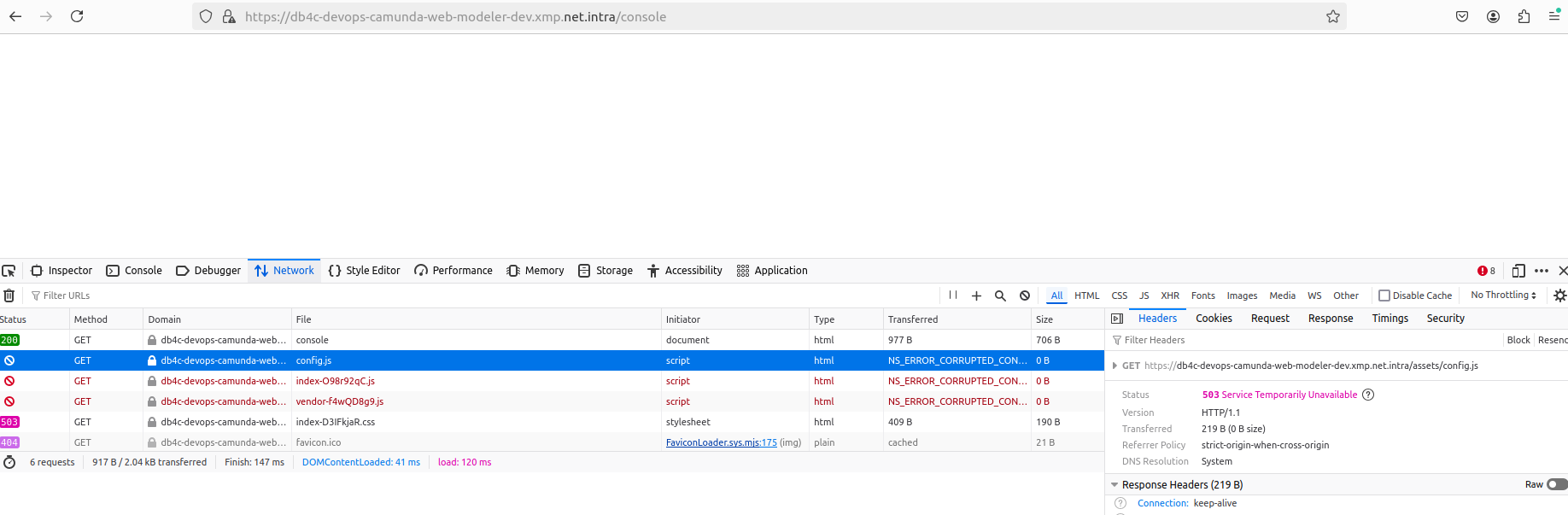Show the error count badge

point(1486,271)
